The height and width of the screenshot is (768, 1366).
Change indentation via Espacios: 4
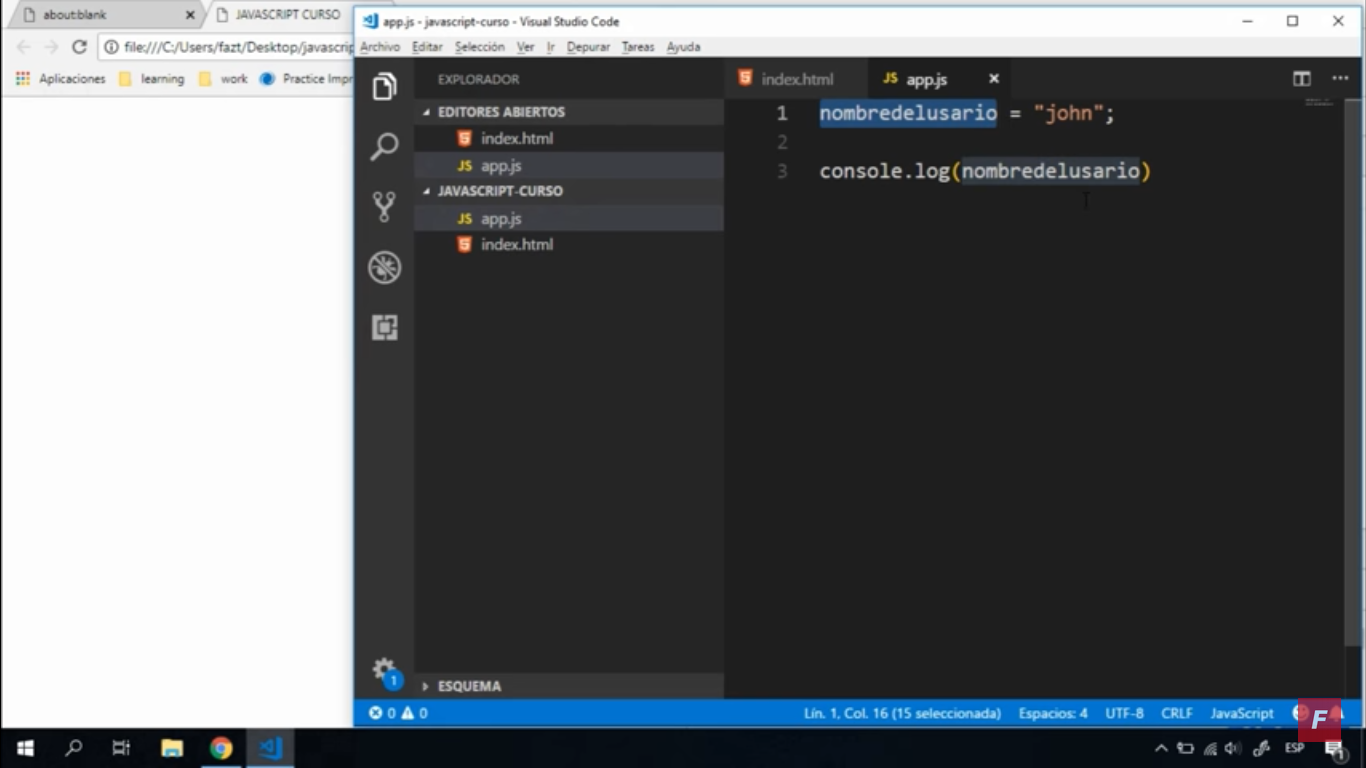[x=1053, y=713]
